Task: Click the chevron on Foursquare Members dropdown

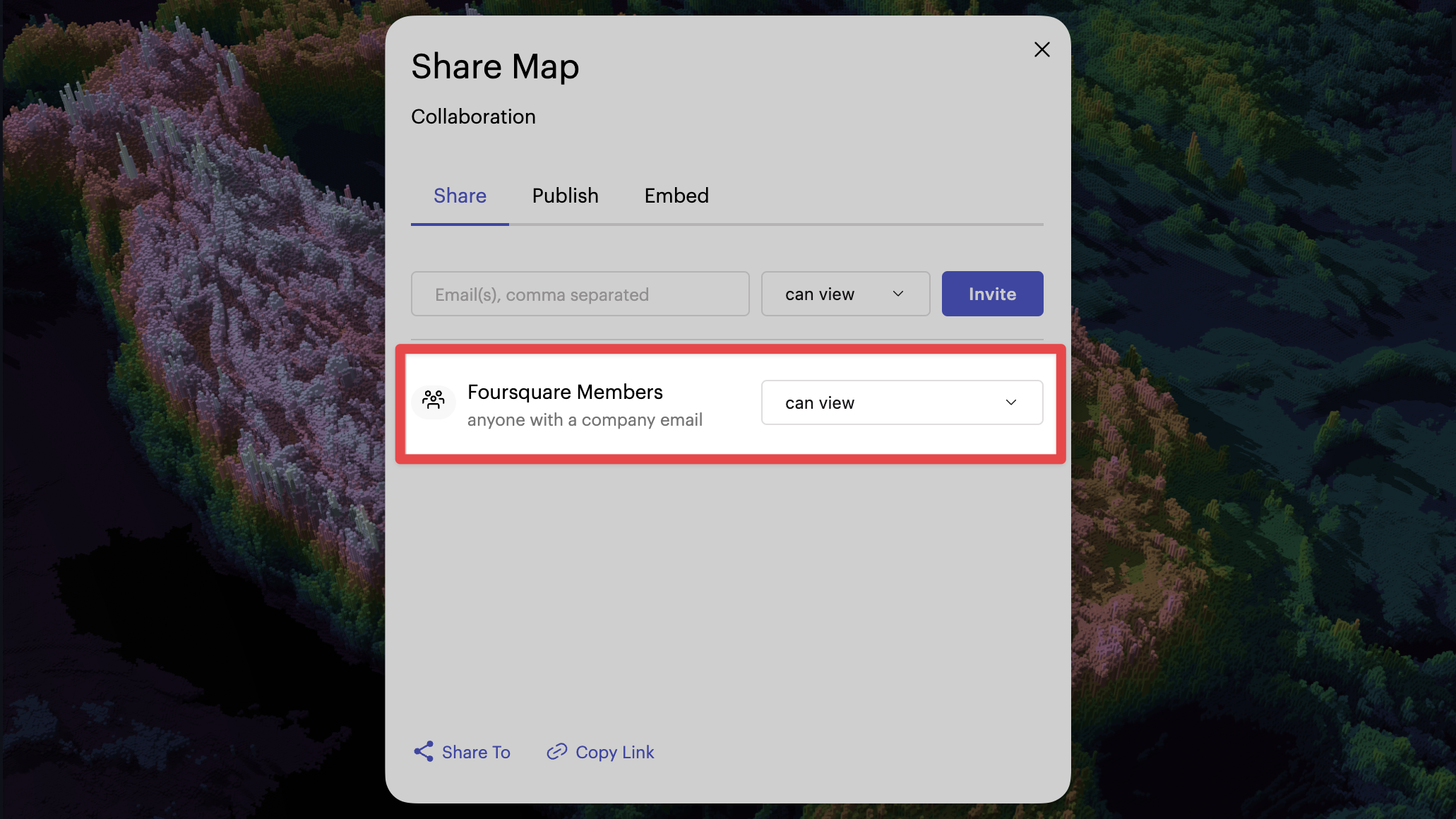Action: (x=1012, y=402)
